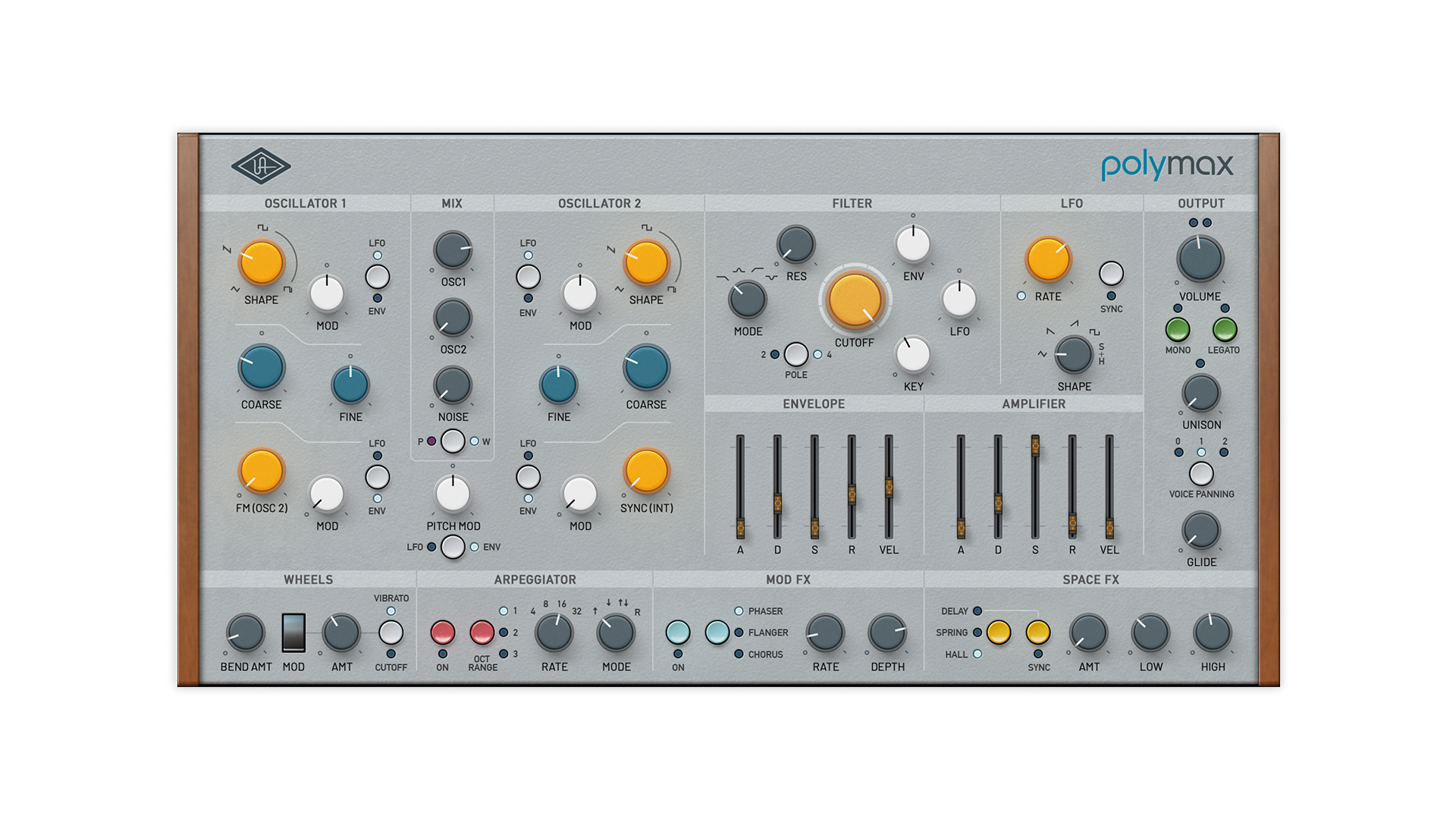Switch the filter POLE selector button
This screenshot has width=1456, height=819.
point(795,354)
